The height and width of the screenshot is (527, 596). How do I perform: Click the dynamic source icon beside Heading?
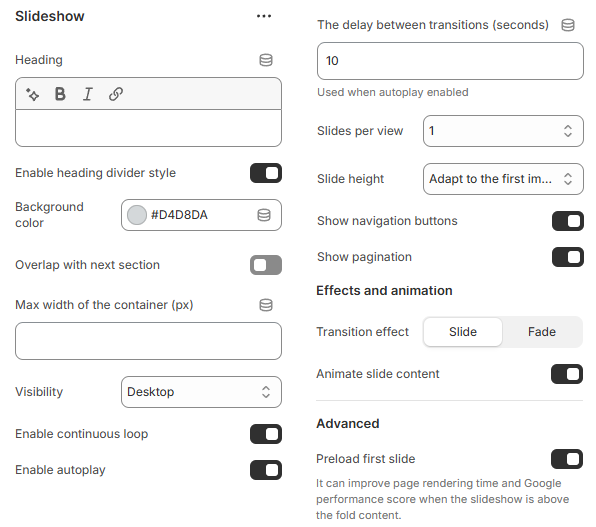tap(266, 60)
